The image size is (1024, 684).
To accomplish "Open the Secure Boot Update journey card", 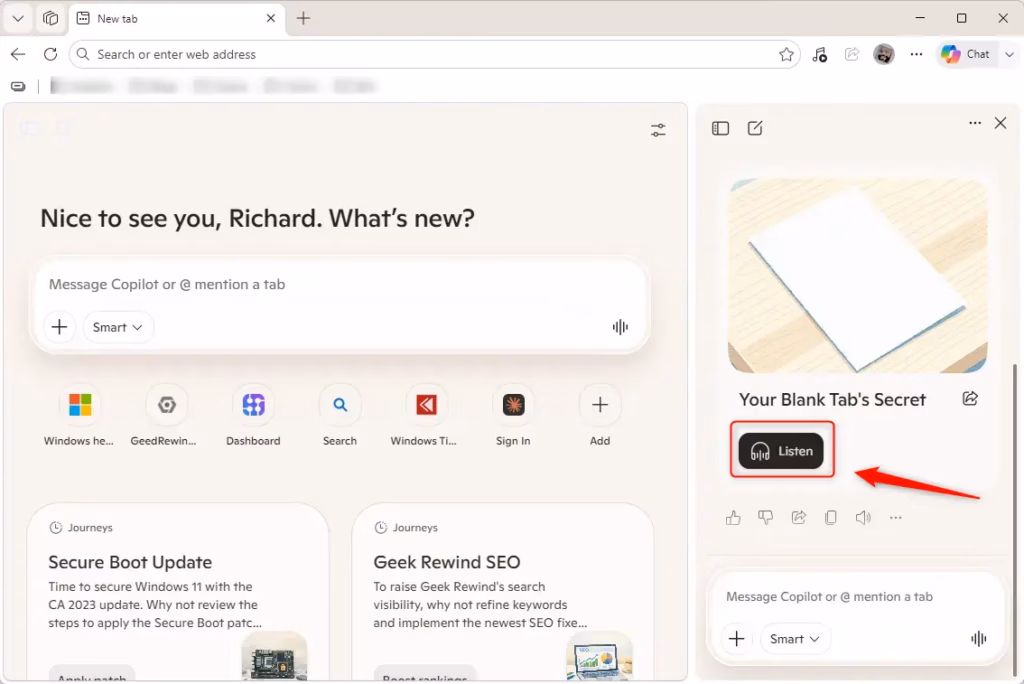I will pyautogui.click(x=178, y=591).
